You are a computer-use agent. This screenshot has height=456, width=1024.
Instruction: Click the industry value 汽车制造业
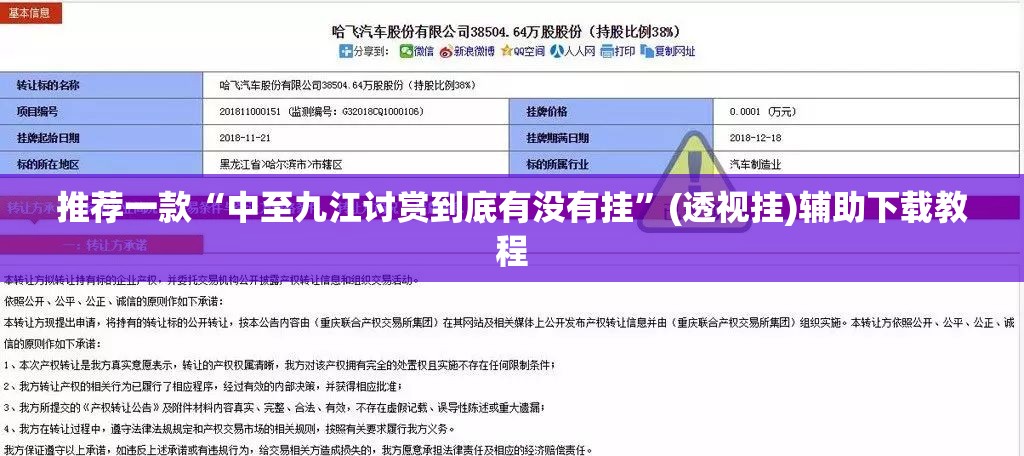tap(755, 165)
